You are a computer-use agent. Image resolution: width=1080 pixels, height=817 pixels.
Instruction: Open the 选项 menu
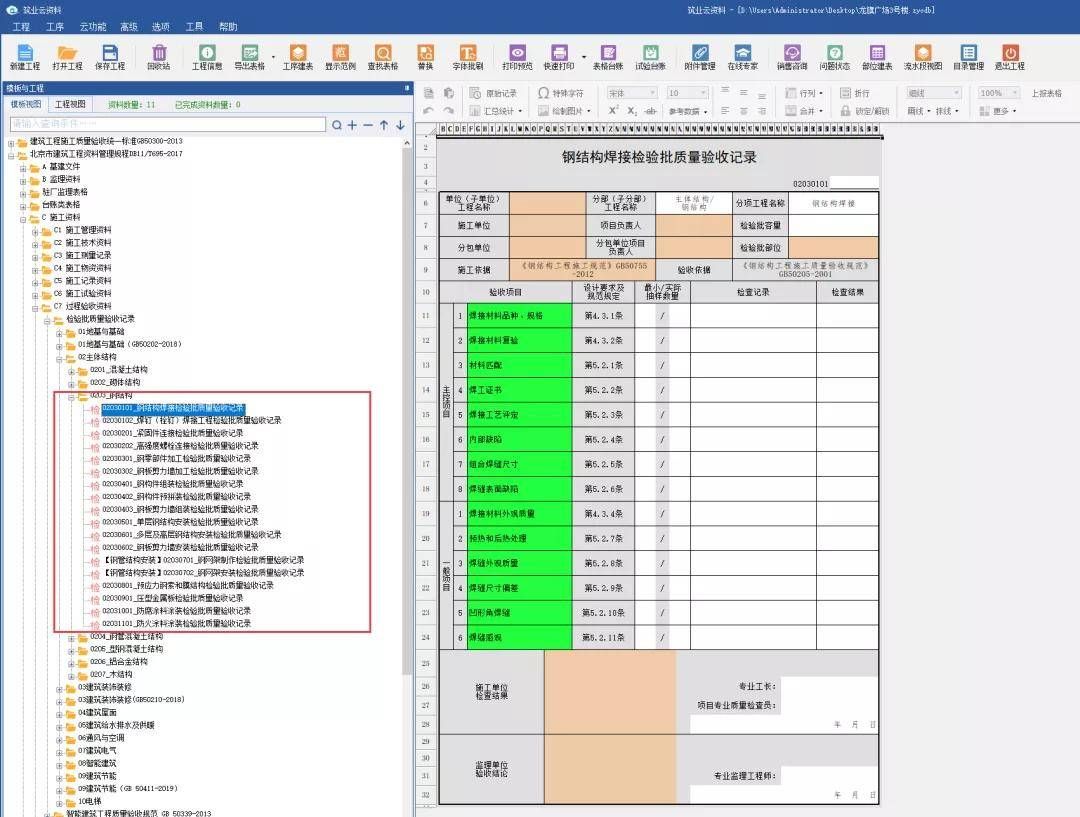(160, 26)
